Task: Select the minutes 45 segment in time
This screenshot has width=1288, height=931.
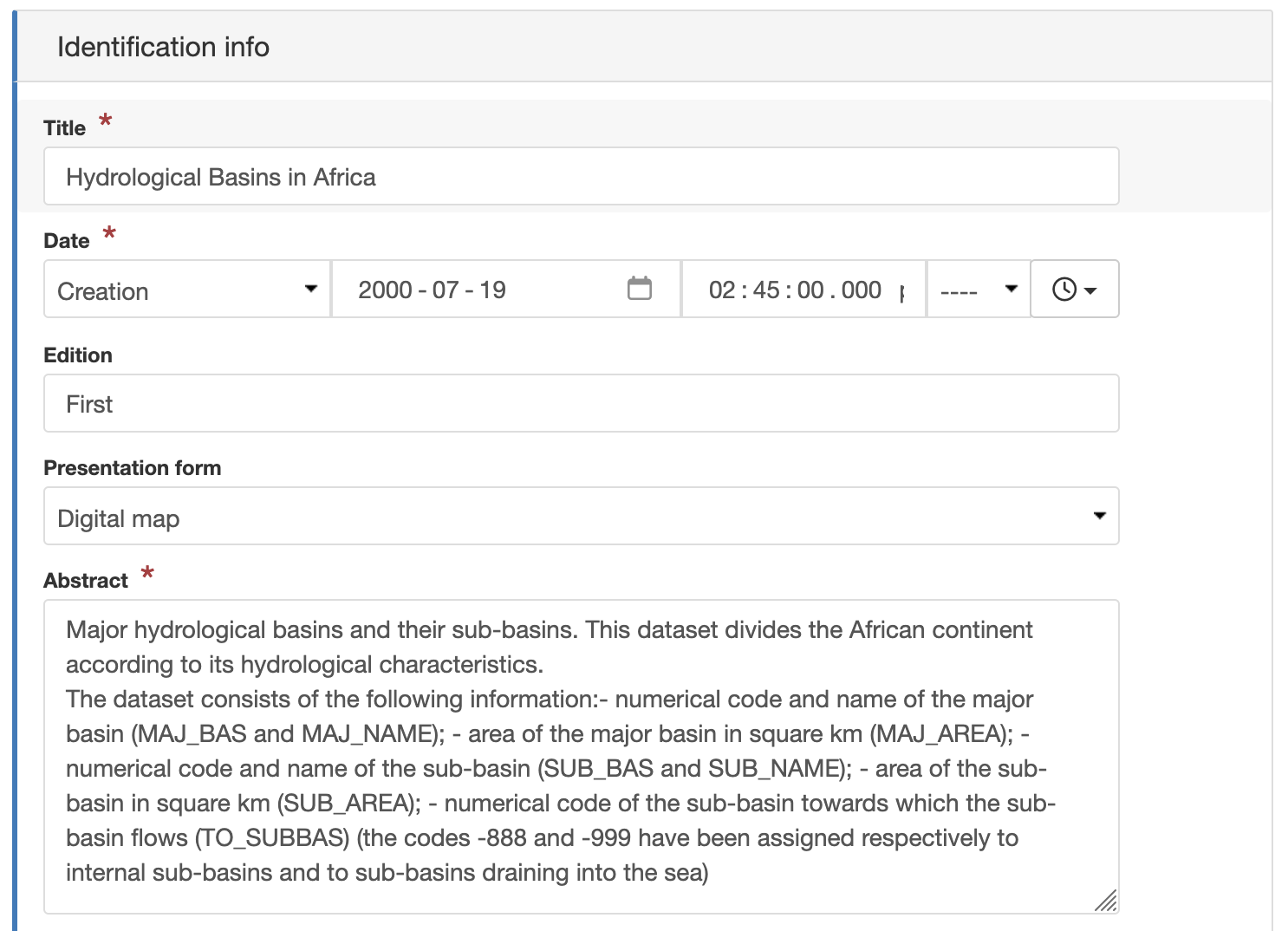Action: (x=766, y=290)
